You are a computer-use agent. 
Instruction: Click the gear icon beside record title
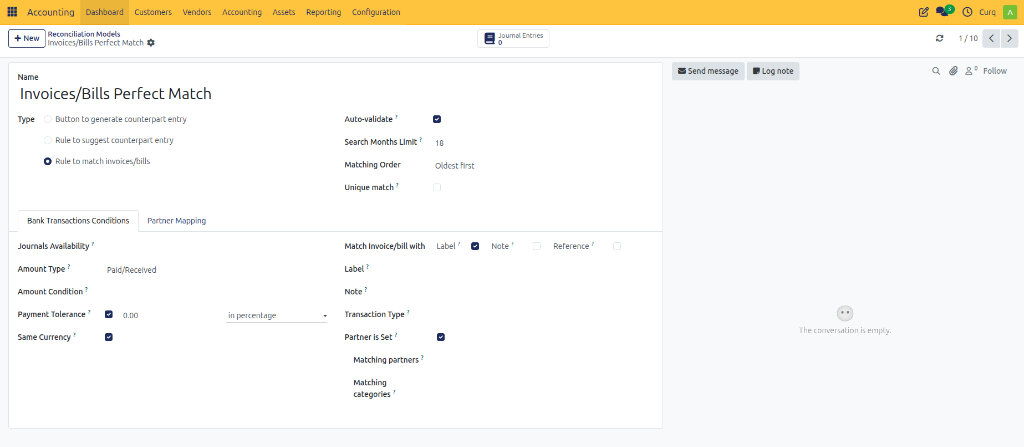coord(151,42)
